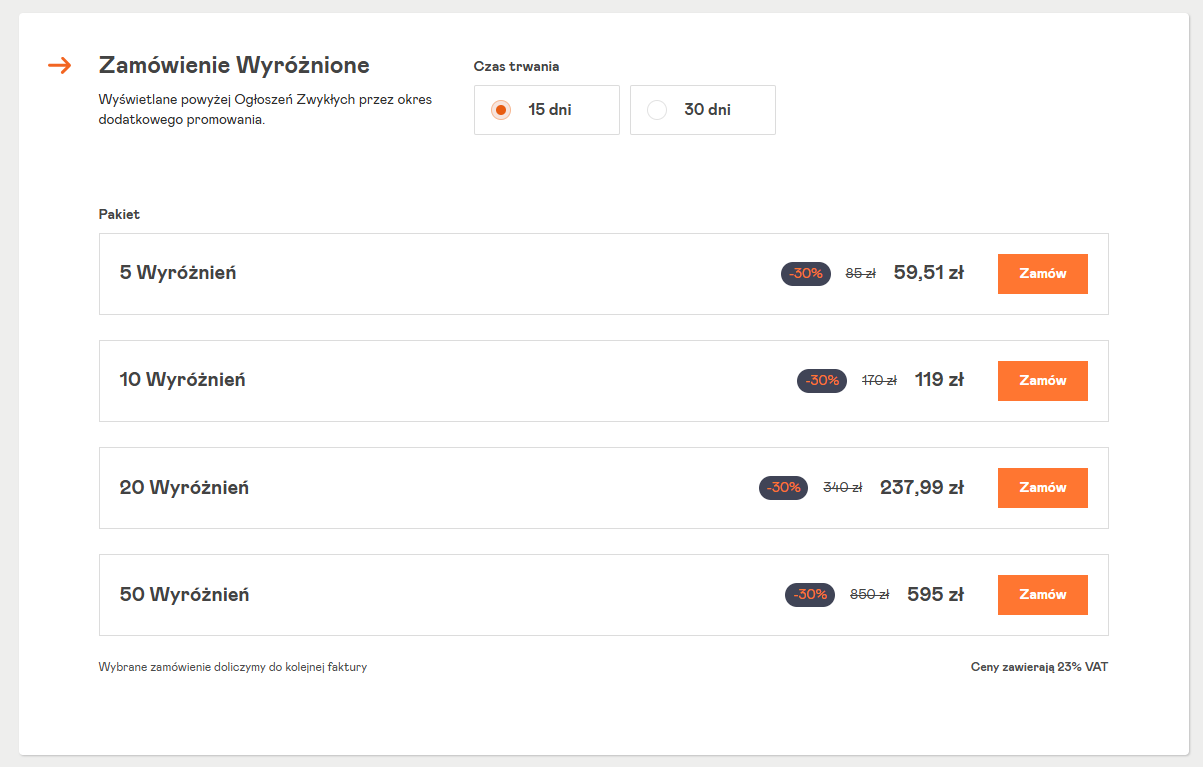The height and width of the screenshot is (767, 1203).
Task: Select the 30 dni duration option
Action: coord(657,110)
